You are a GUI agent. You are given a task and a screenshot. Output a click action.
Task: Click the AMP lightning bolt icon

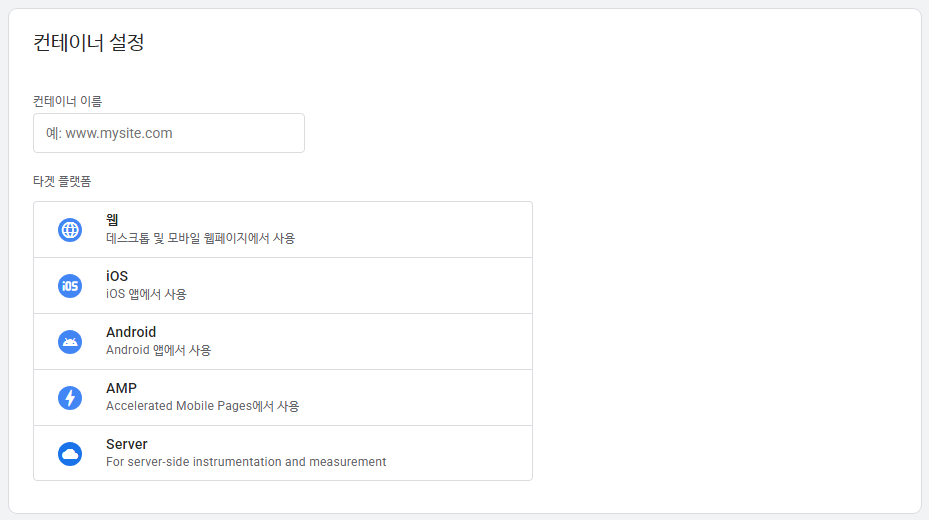70,398
